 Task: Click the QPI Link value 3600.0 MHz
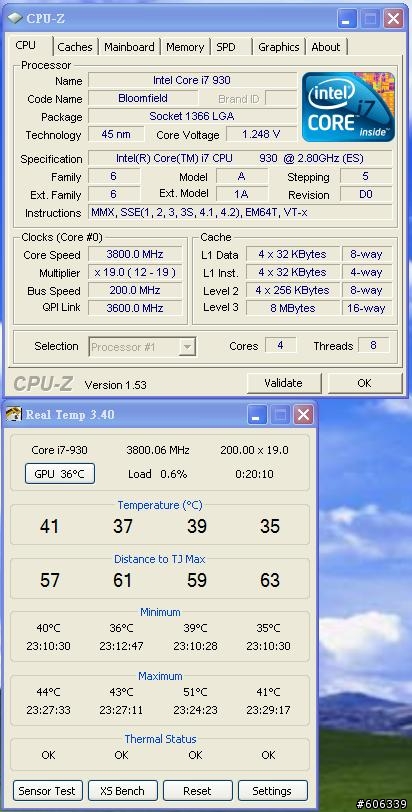pos(135,308)
